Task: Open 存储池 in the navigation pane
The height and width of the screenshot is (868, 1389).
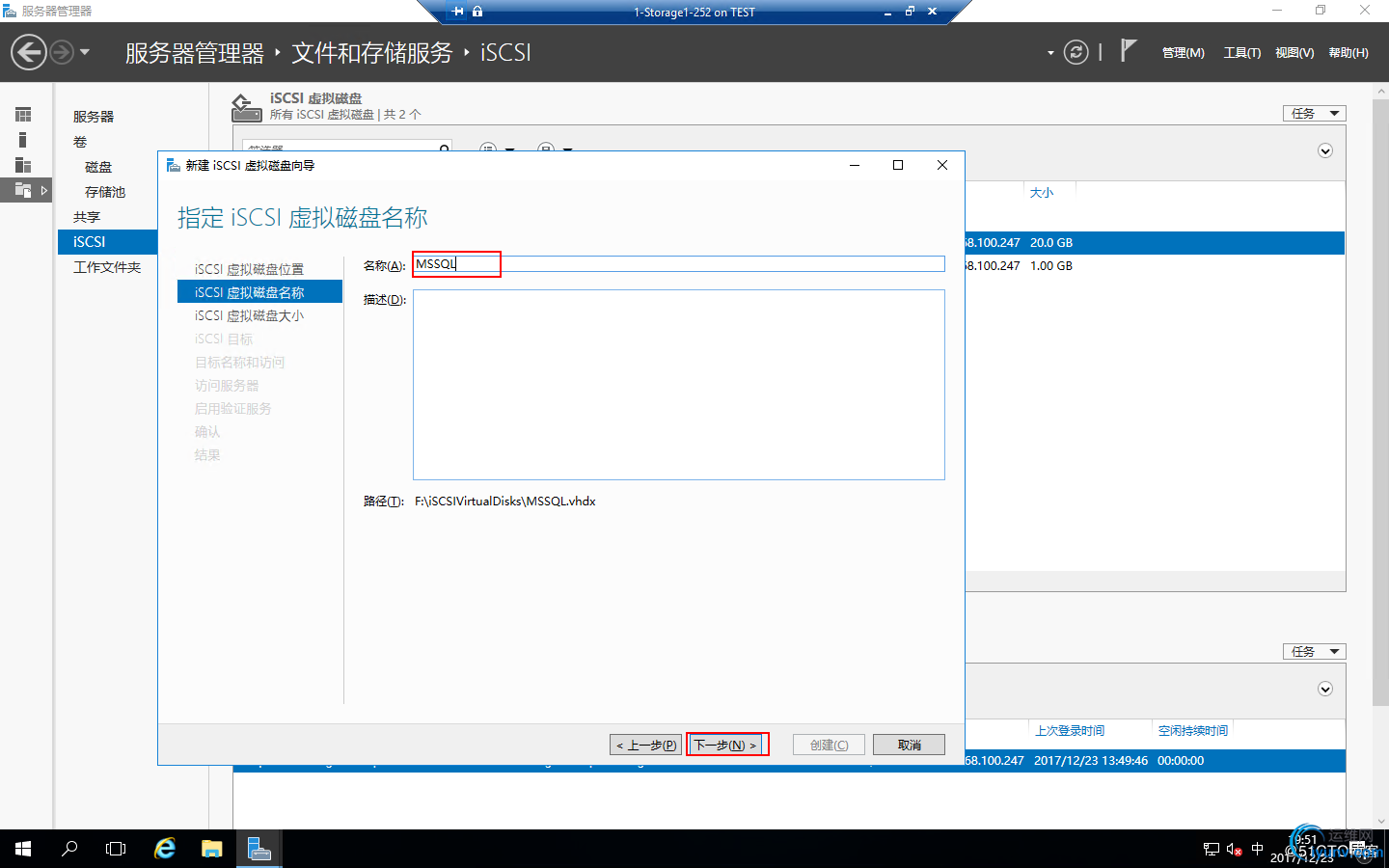Action: 105,192
